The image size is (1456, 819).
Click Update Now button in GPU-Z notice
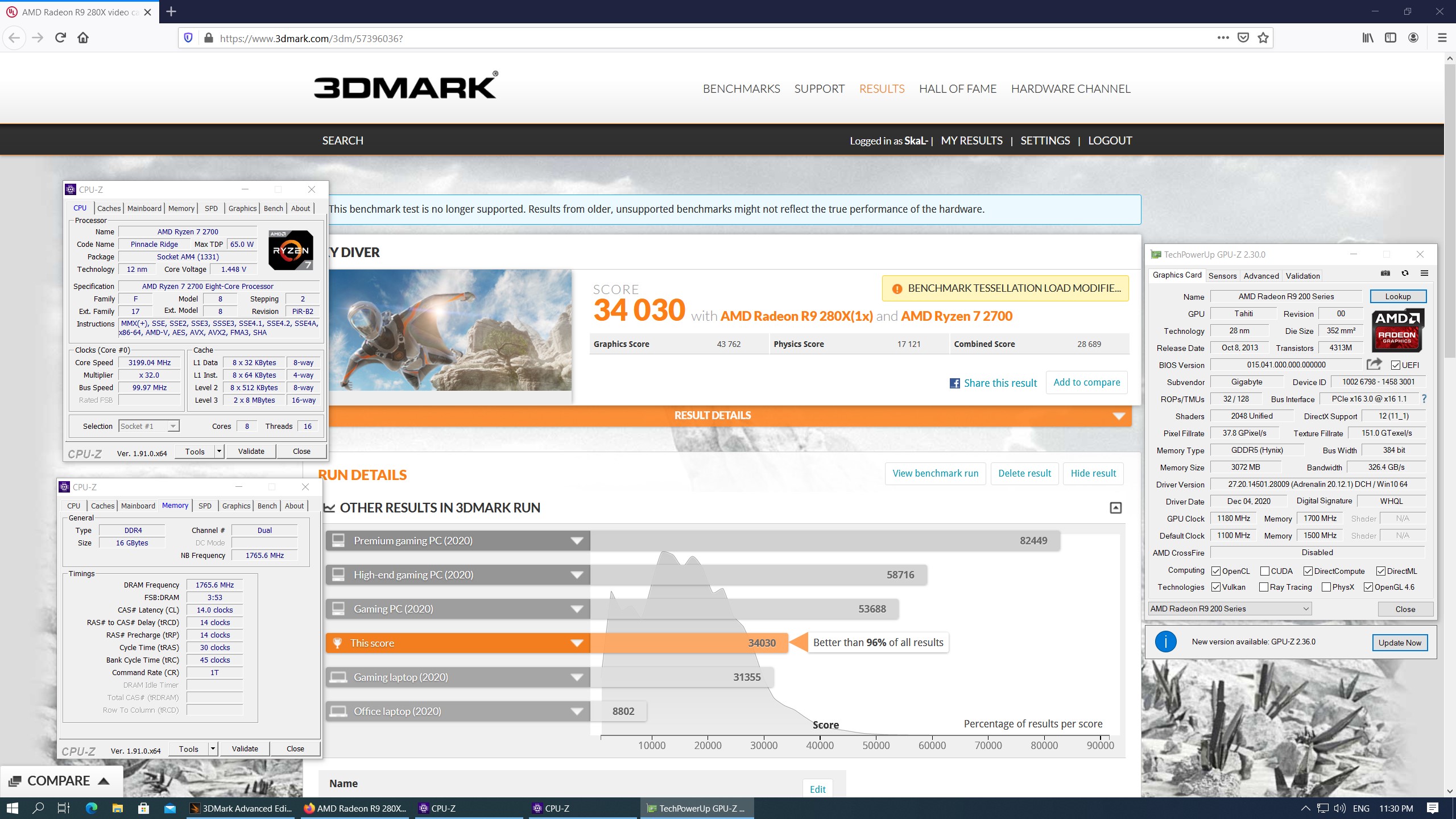(x=1400, y=643)
